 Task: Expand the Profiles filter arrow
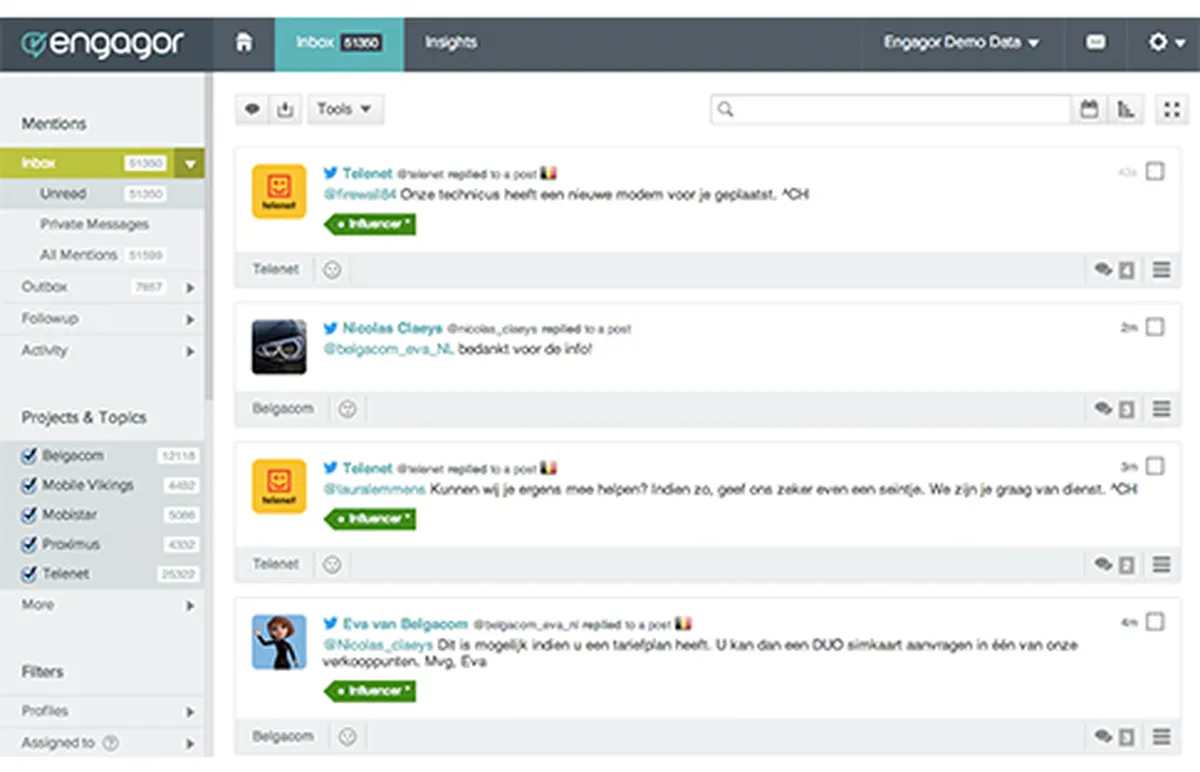190,713
